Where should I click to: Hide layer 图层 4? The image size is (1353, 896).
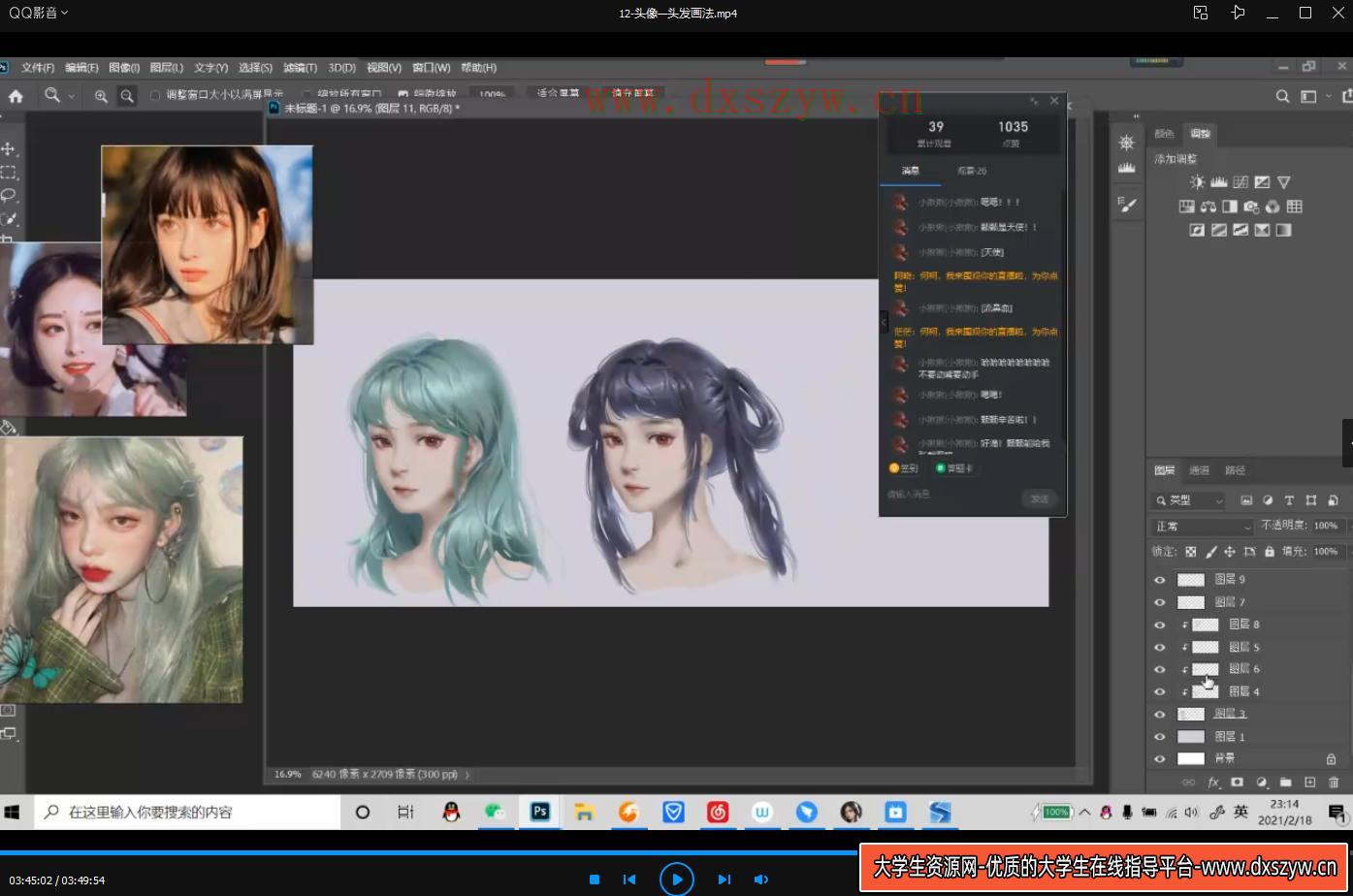tap(1159, 691)
